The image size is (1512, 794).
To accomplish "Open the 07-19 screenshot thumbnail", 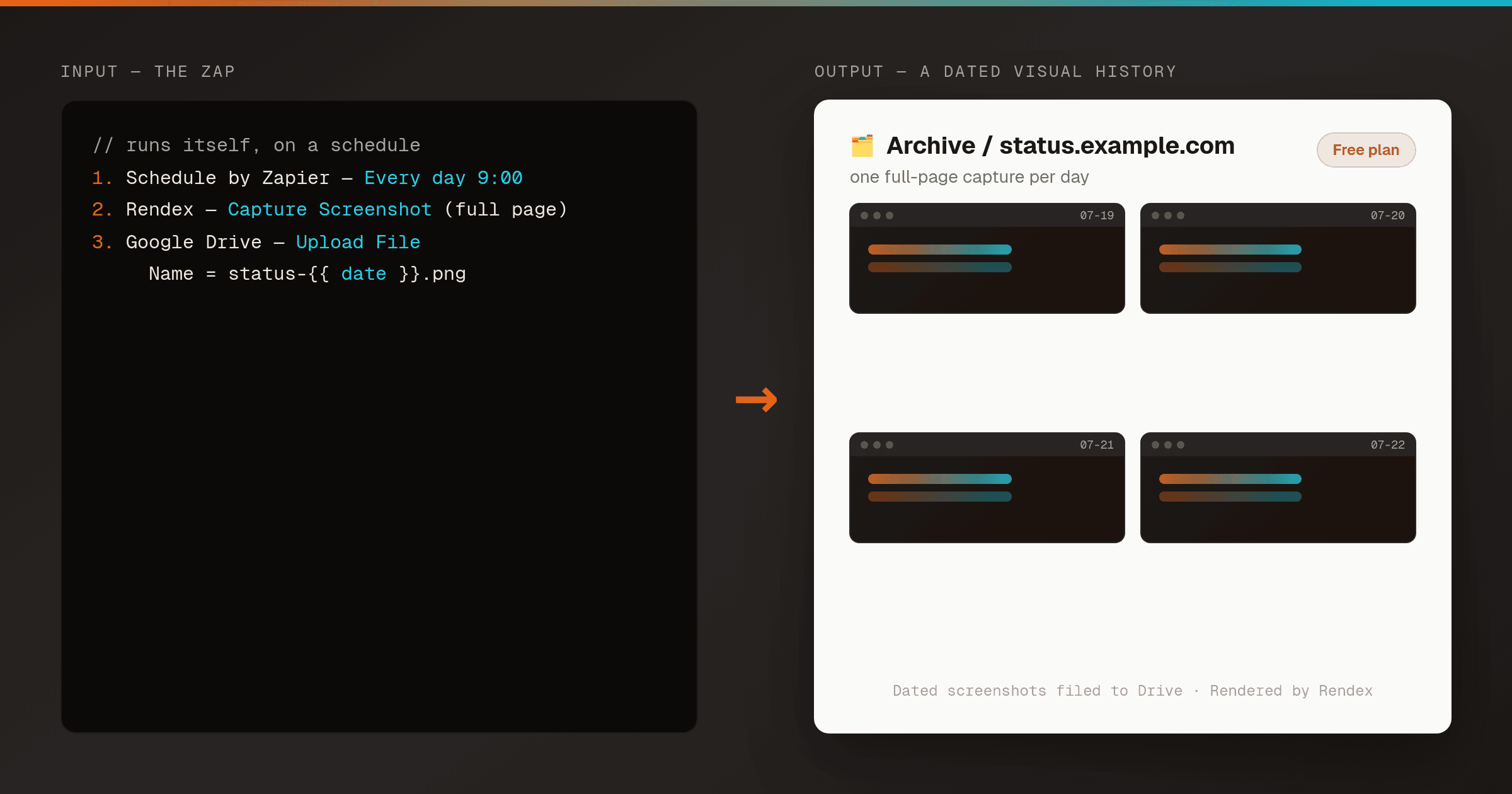I will [x=987, y=258].
